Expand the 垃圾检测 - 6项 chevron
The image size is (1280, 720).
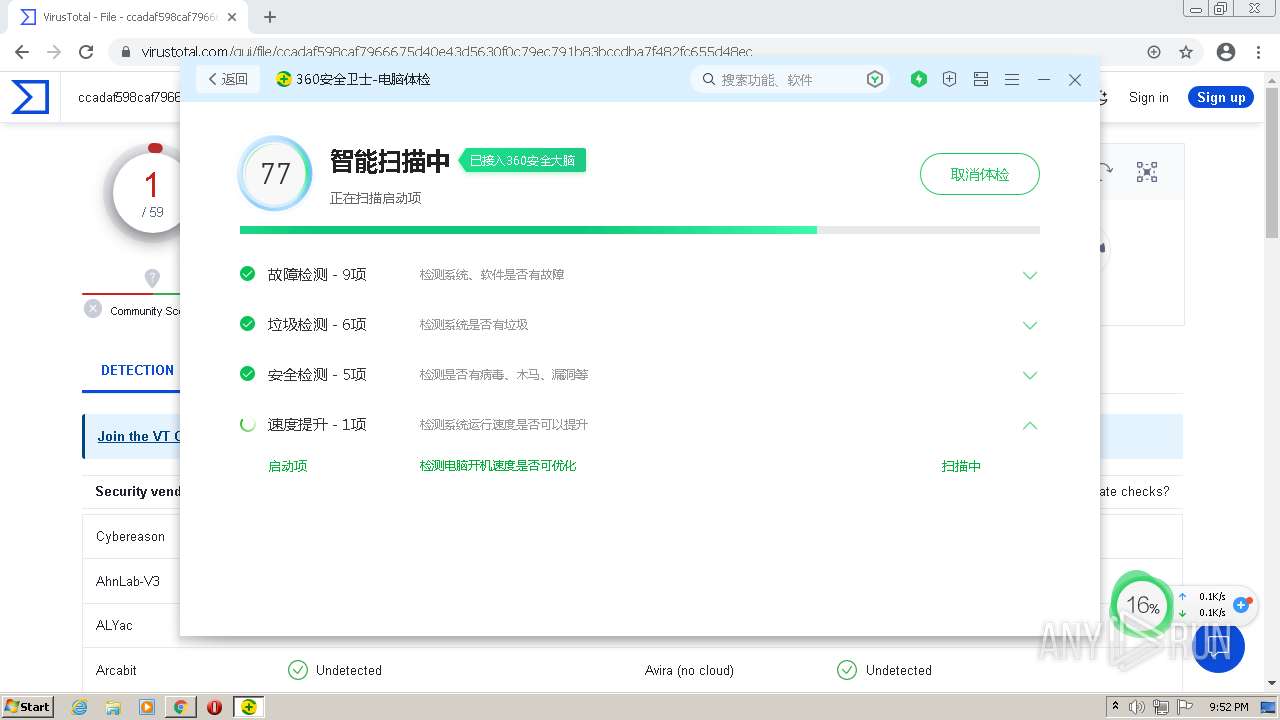[1030, 325]
